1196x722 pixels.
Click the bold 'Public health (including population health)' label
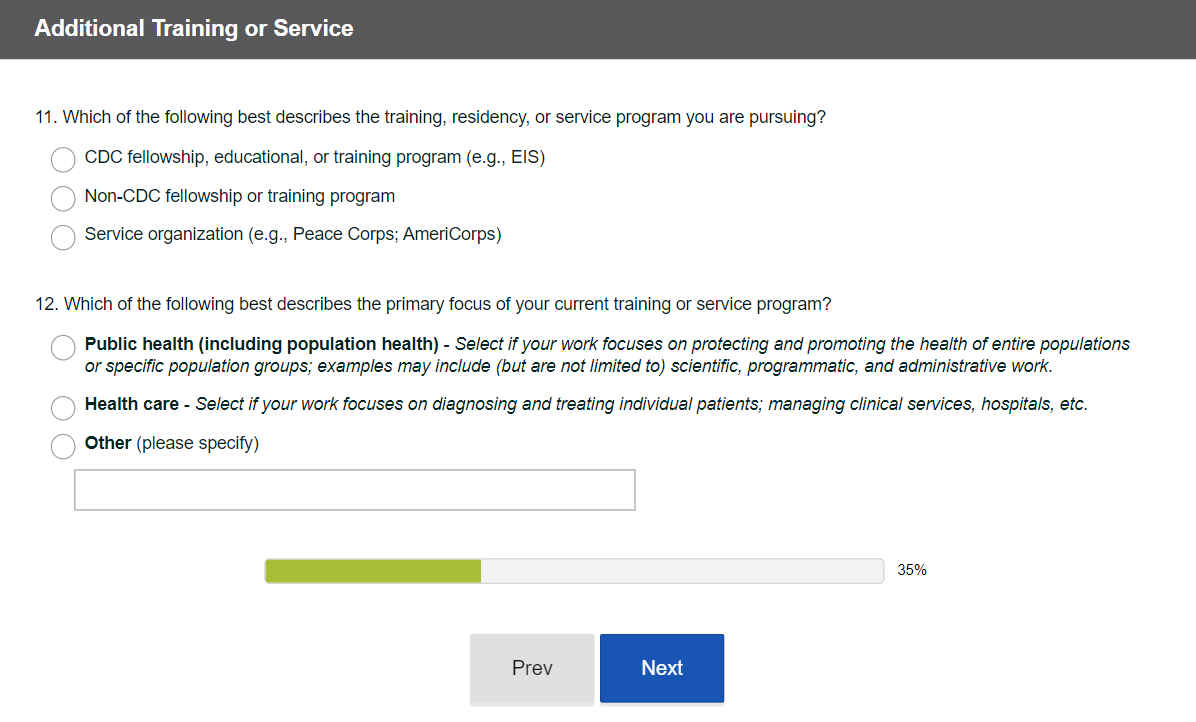pos(261,344)
